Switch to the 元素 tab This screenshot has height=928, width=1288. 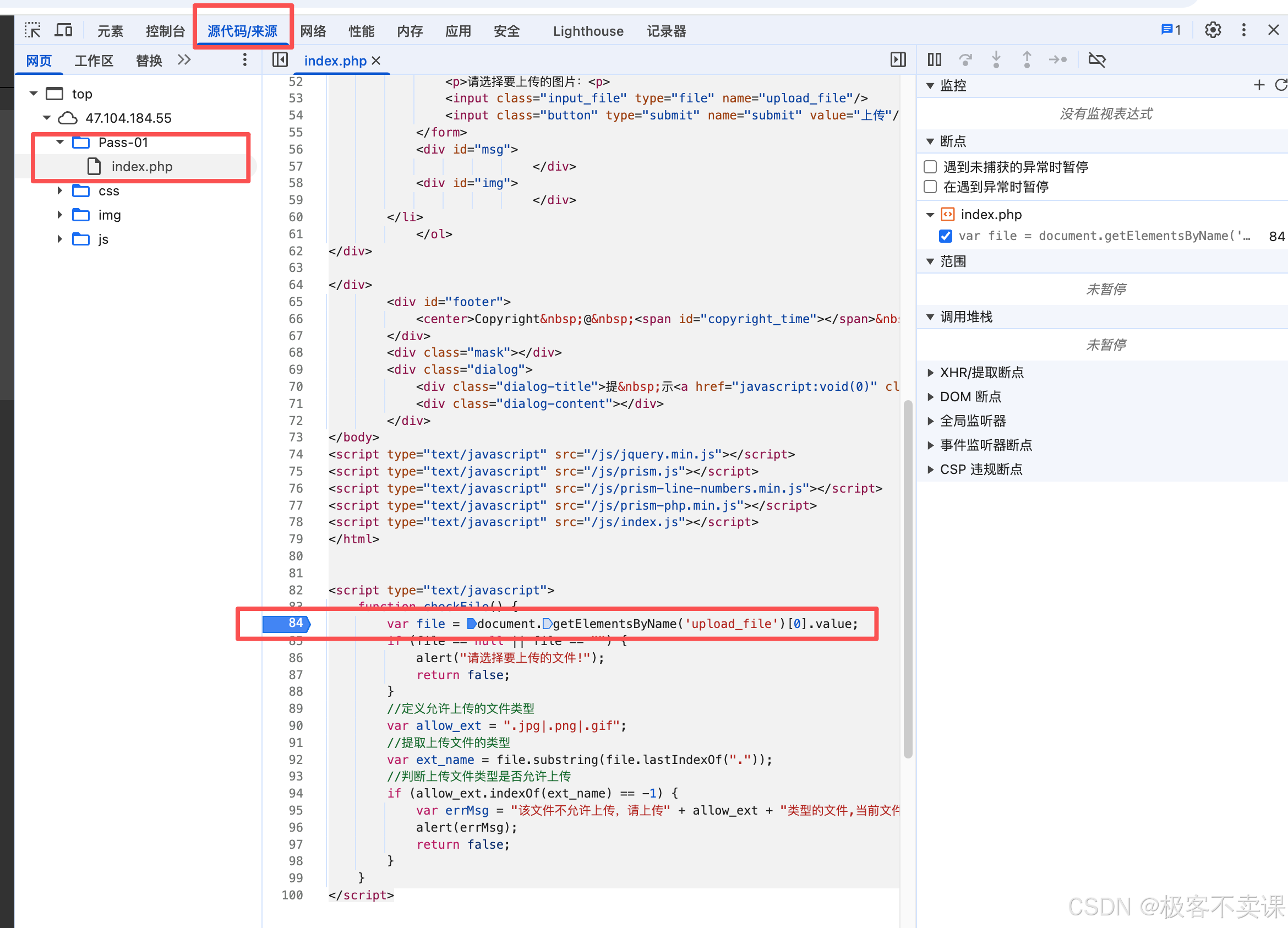tap(110, 31)
